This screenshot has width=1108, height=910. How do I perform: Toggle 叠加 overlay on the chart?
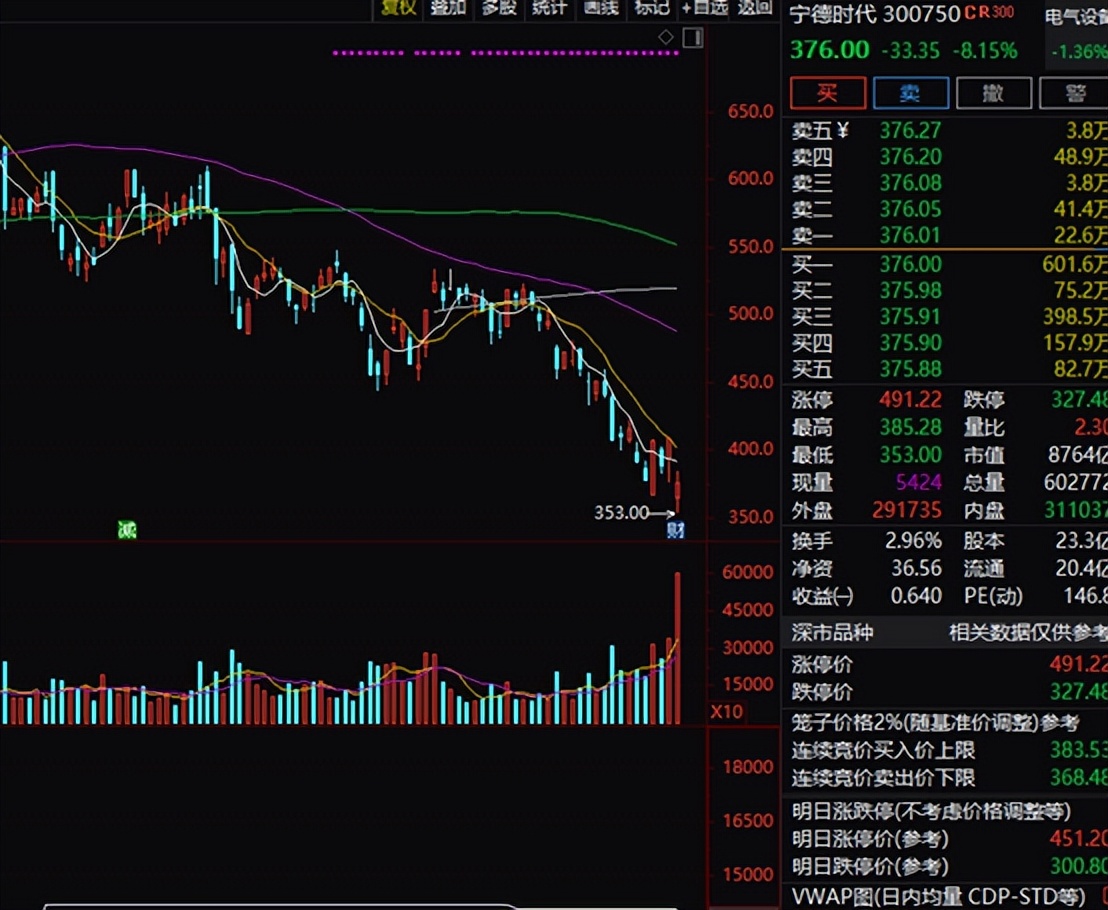click(x=447, y=8)
